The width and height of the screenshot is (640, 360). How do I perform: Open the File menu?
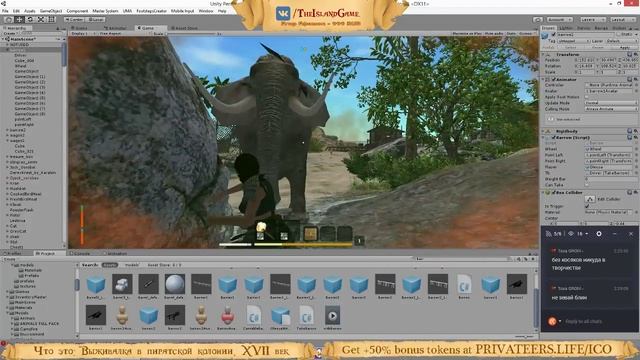[5, 11]
